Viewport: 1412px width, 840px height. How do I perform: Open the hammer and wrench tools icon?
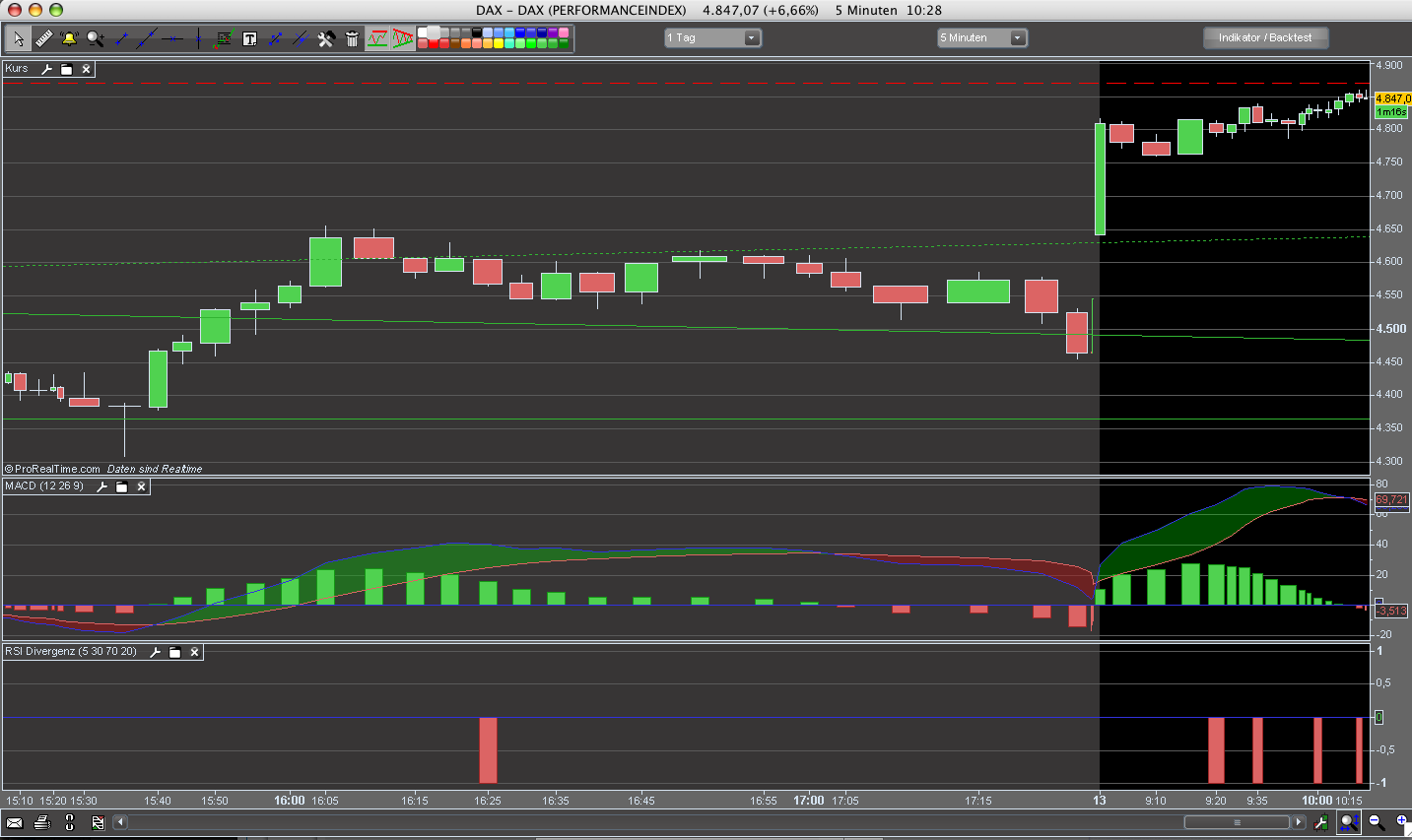pyautogui.click(x=326, y=38)
